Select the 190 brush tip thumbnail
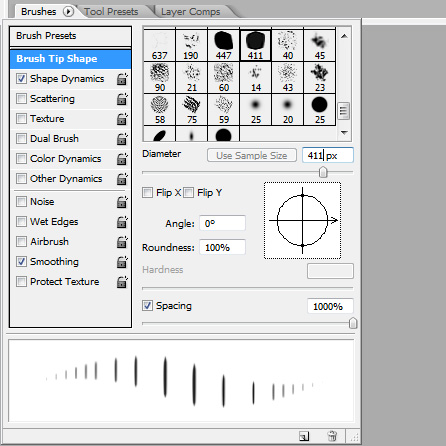 (x=192, y=45)
